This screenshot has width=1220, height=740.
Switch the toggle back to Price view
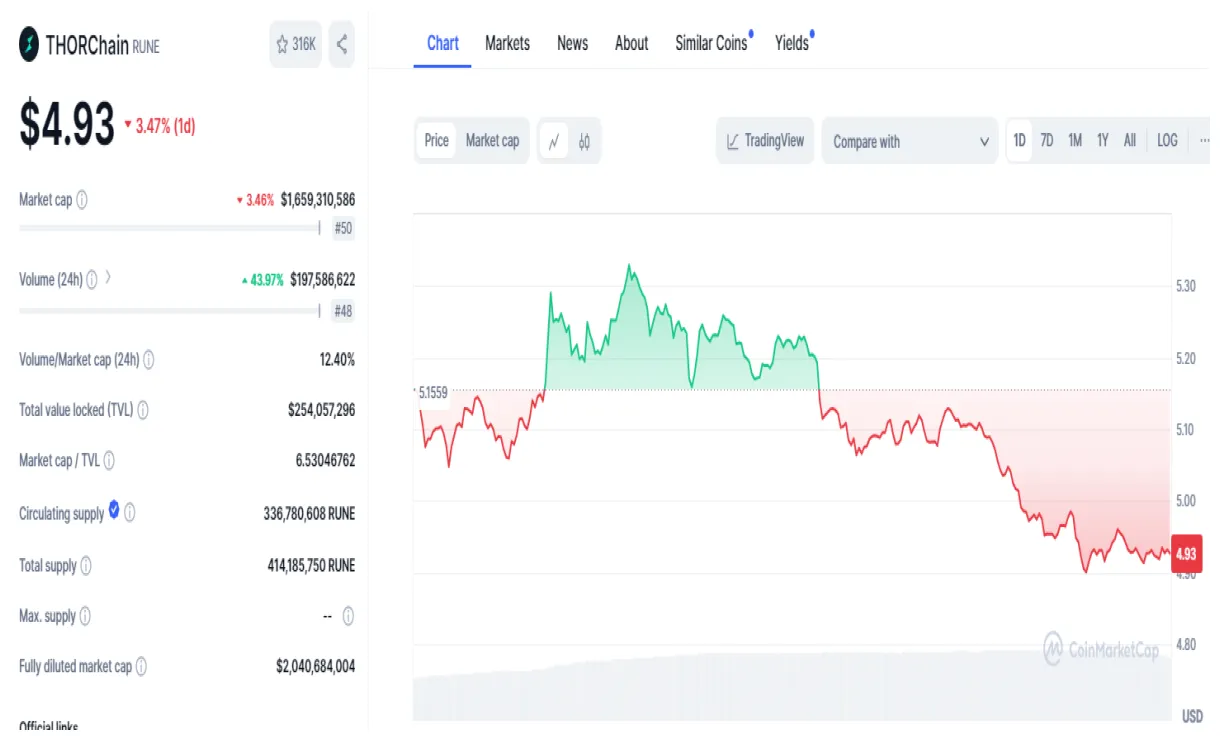click(435, 141)
